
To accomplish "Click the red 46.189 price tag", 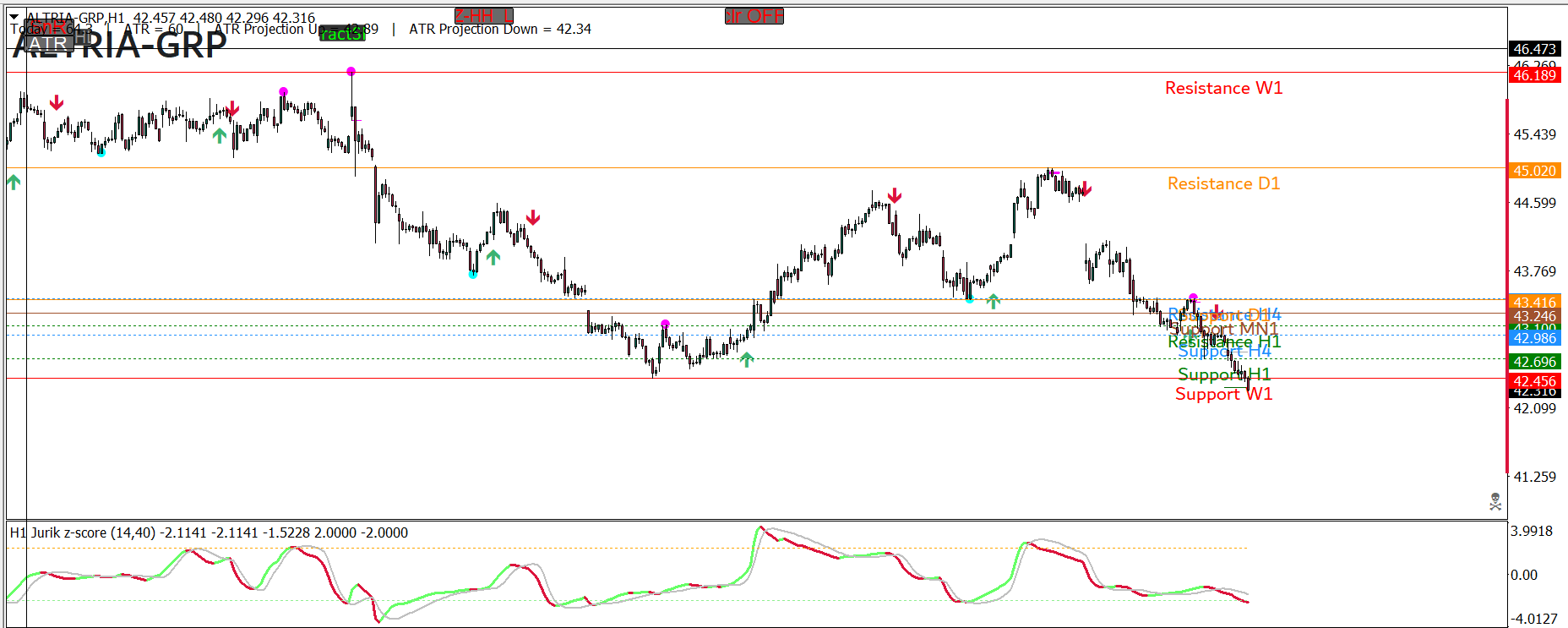I will pos(1534,75).
